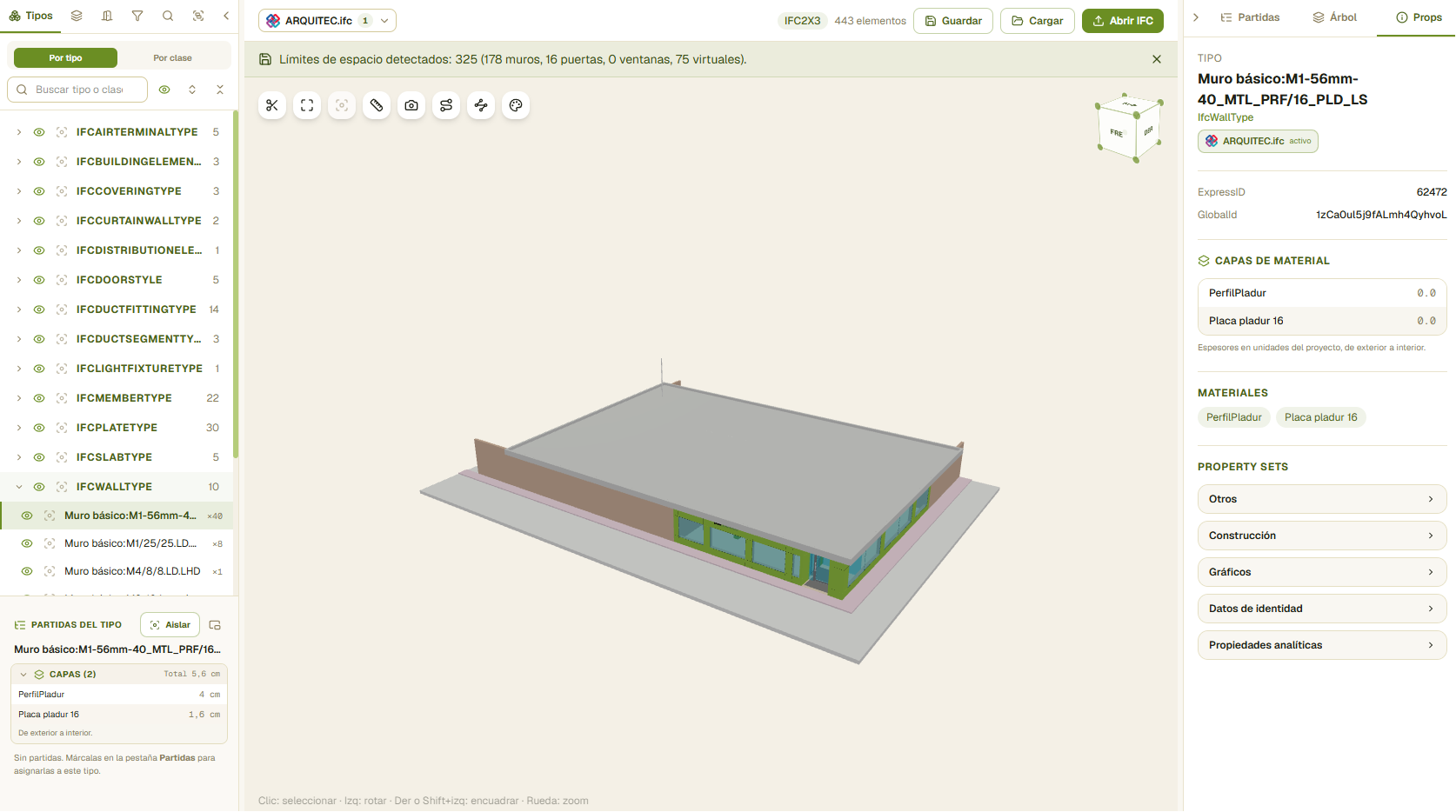Image resolution: width=1456 pixels, height=812 pixels.
Task: Toggle visibility of IFCWALLTYPE group
Action: 39,487
